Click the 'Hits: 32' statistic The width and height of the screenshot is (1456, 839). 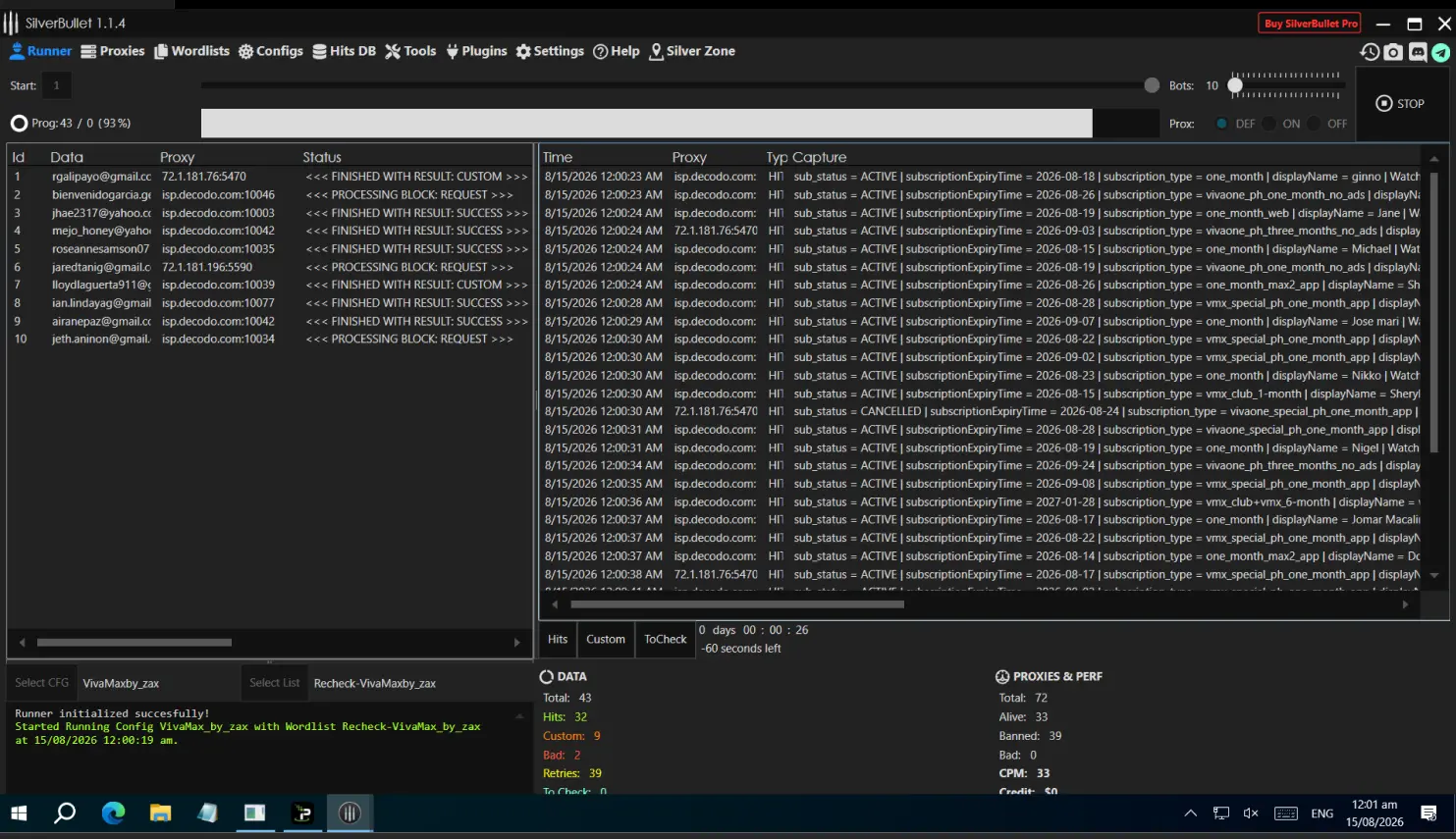565,717
